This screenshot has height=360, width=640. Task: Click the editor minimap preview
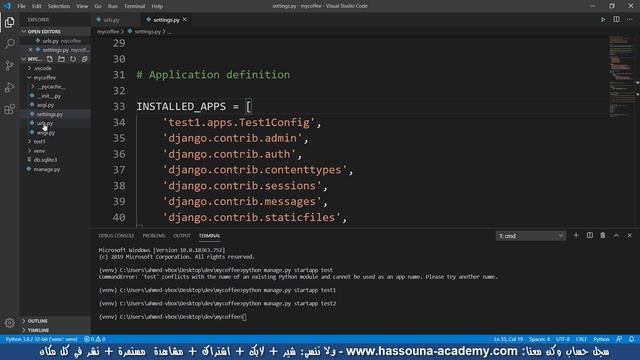[621, 76]
